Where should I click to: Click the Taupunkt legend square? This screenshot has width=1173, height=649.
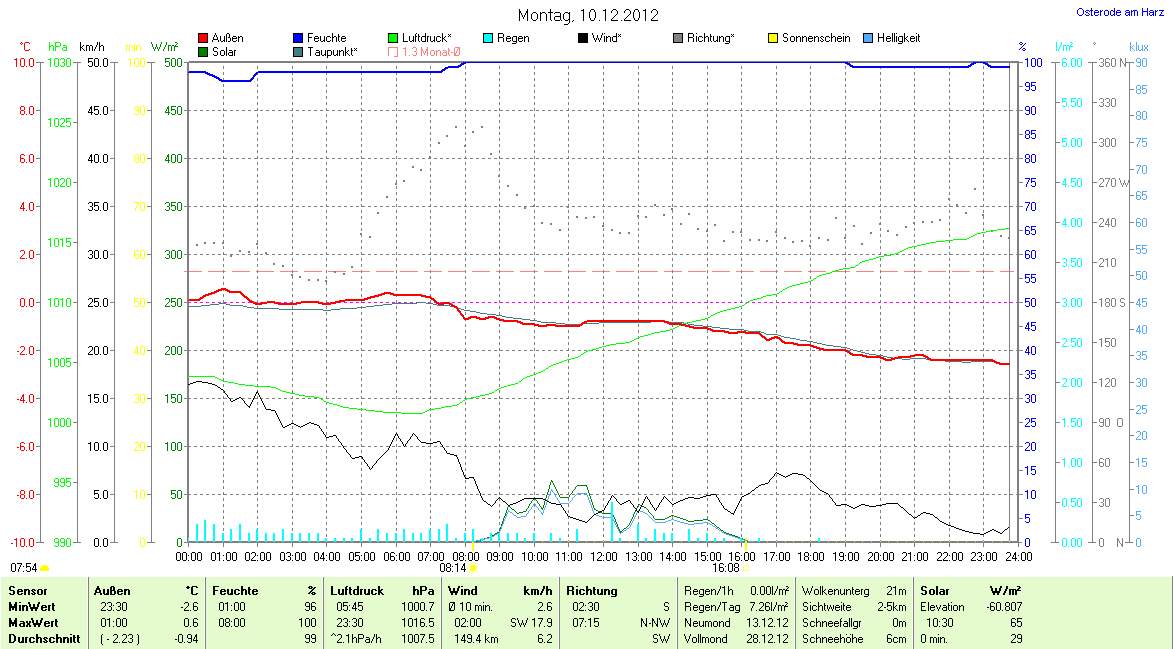(x=299, y=51)
